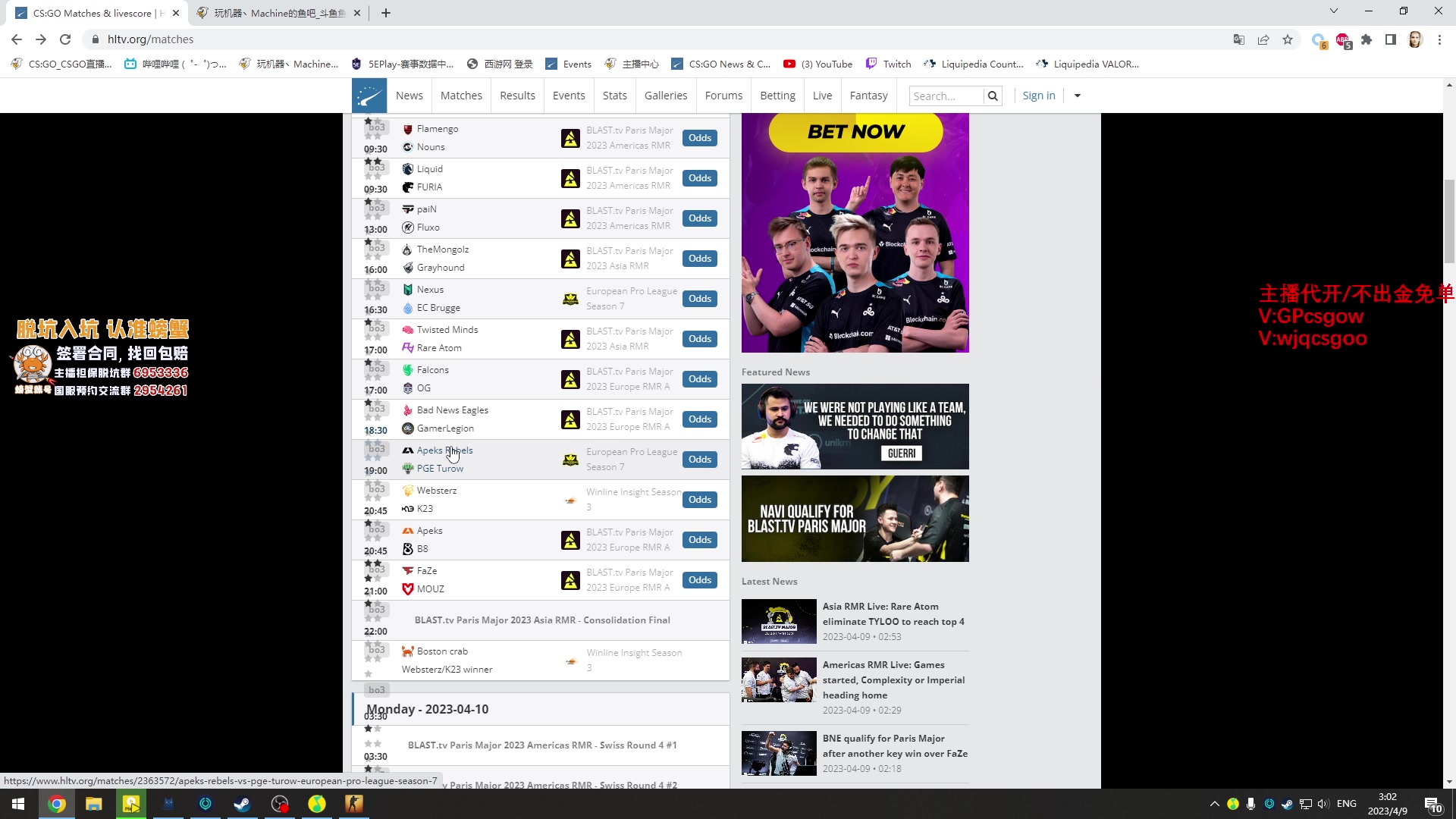The width and height of the screenshot is (1456, 819).
Task: Open Americas RMR Live Complexity or Imperial article
Action: click(855, 687)
